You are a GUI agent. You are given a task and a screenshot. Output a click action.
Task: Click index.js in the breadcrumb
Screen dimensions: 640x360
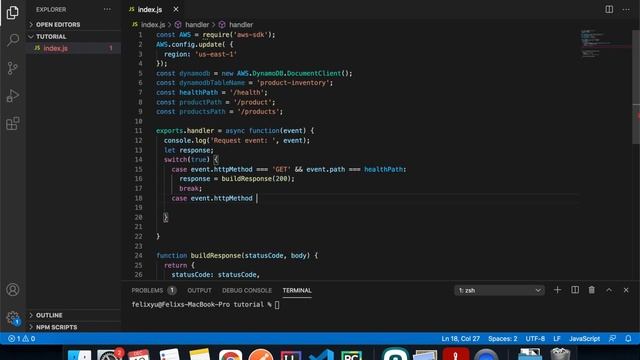[x=153, y=24]
